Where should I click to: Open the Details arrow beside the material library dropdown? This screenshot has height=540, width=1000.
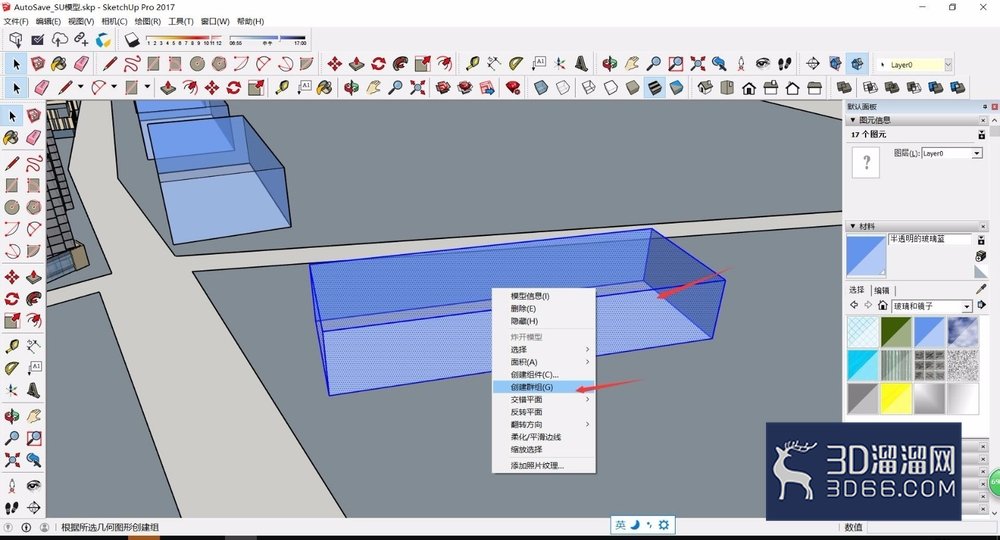(x=982, y=306)
